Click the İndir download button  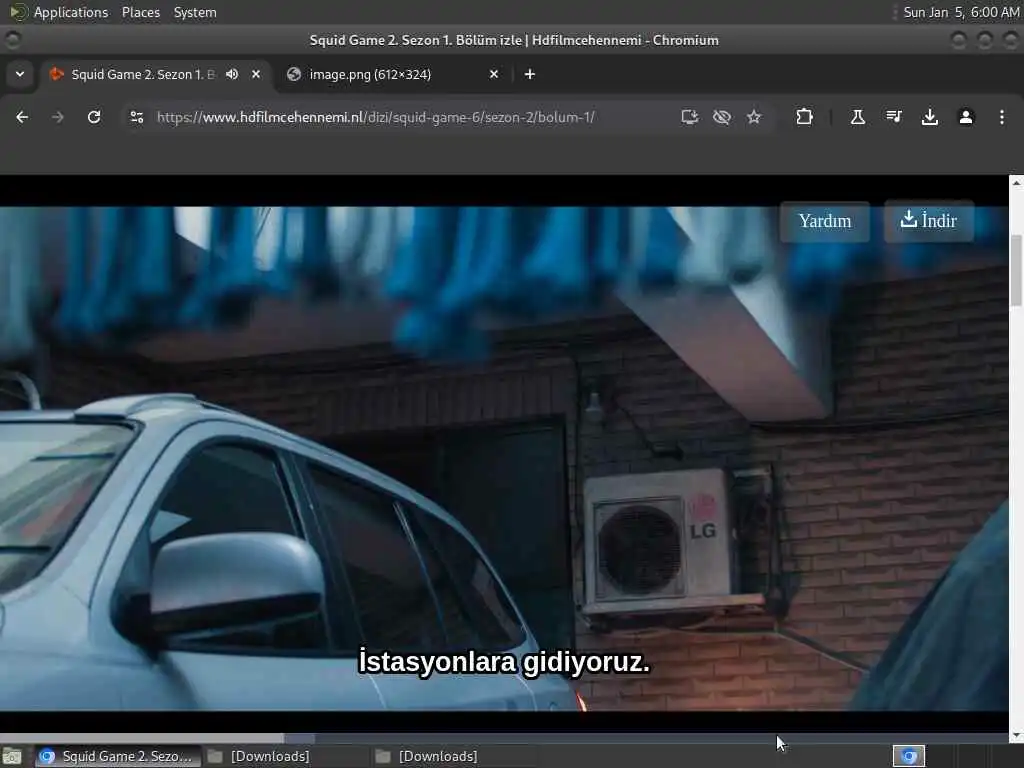(929, 221)
